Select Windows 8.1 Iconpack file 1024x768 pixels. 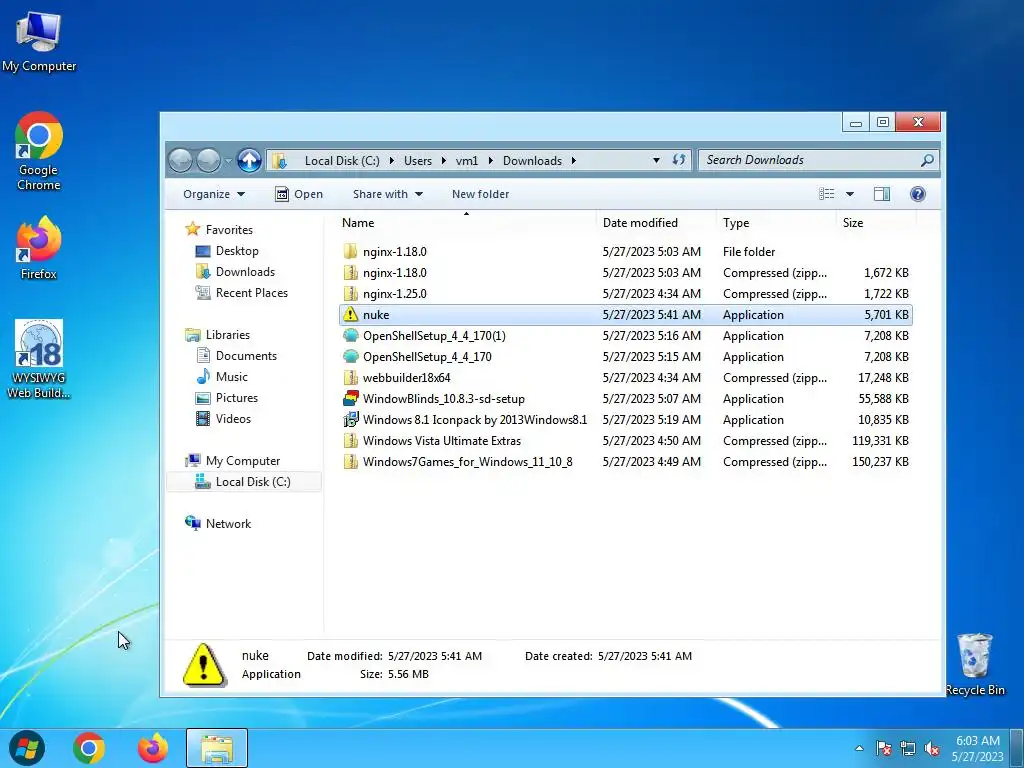pyautogui.click(x=626, y=420)
